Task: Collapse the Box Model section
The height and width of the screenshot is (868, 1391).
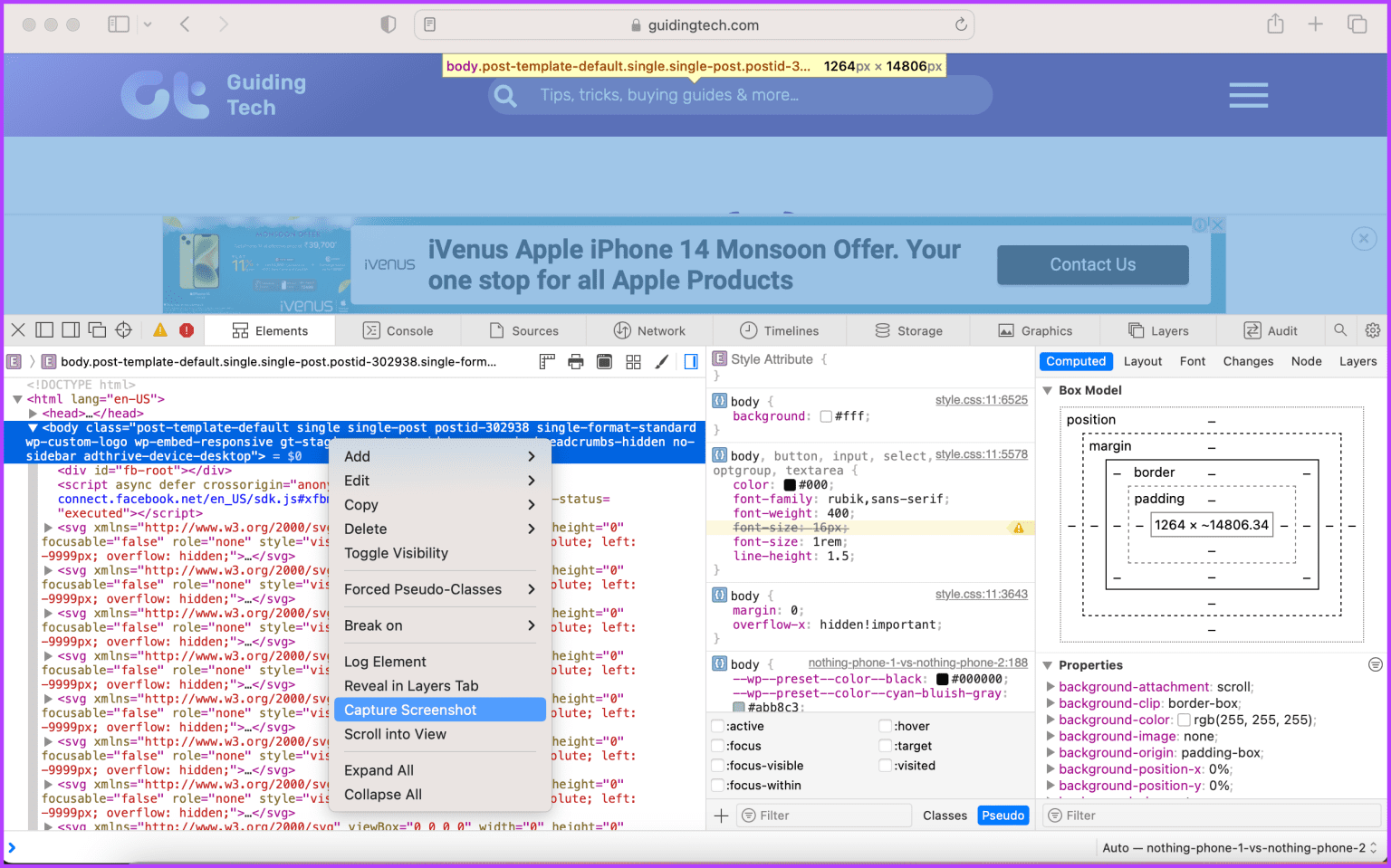Action: [x=1048, y=390]
